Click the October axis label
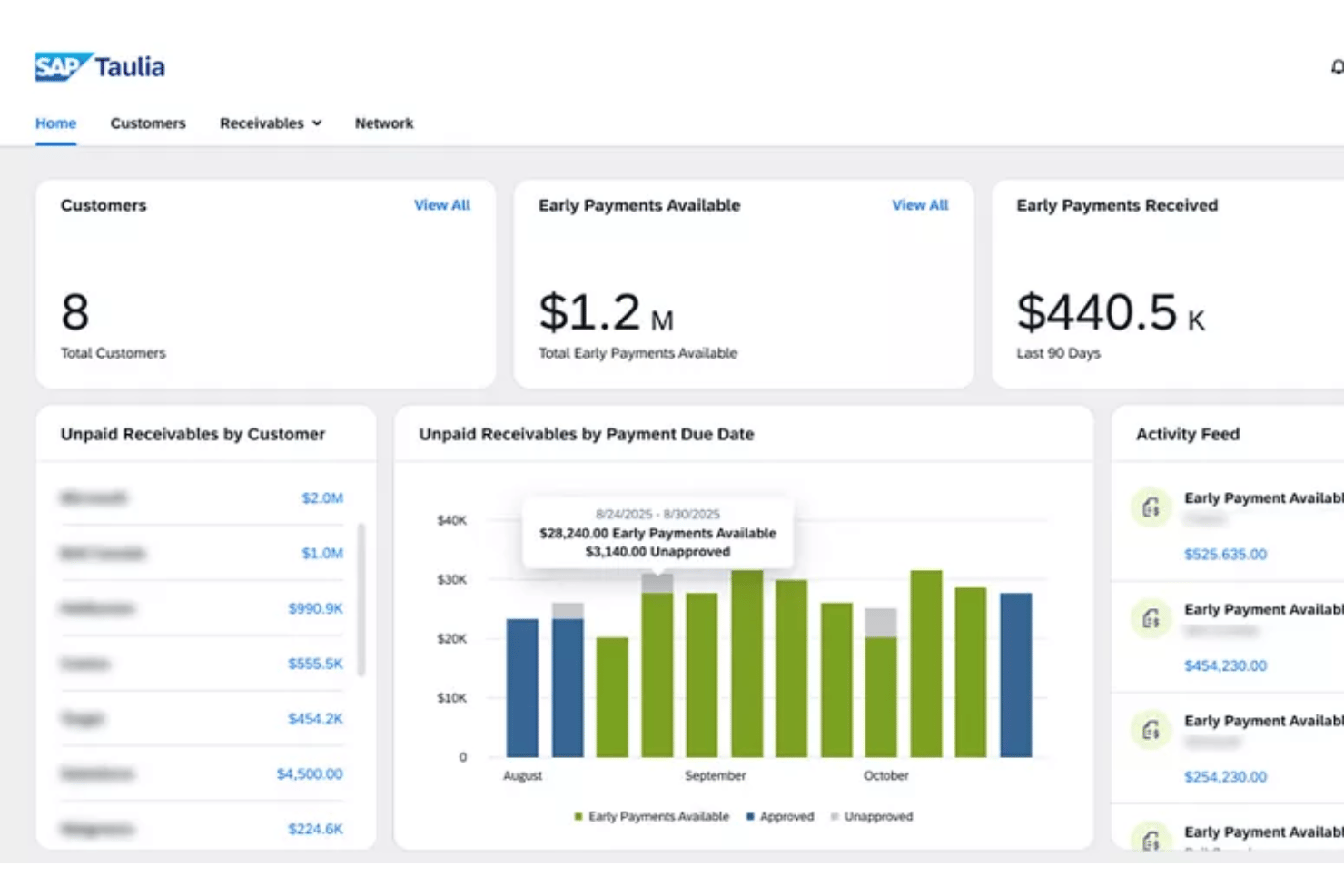This screenshot has width=1344, height=896. tap(886, 776)
